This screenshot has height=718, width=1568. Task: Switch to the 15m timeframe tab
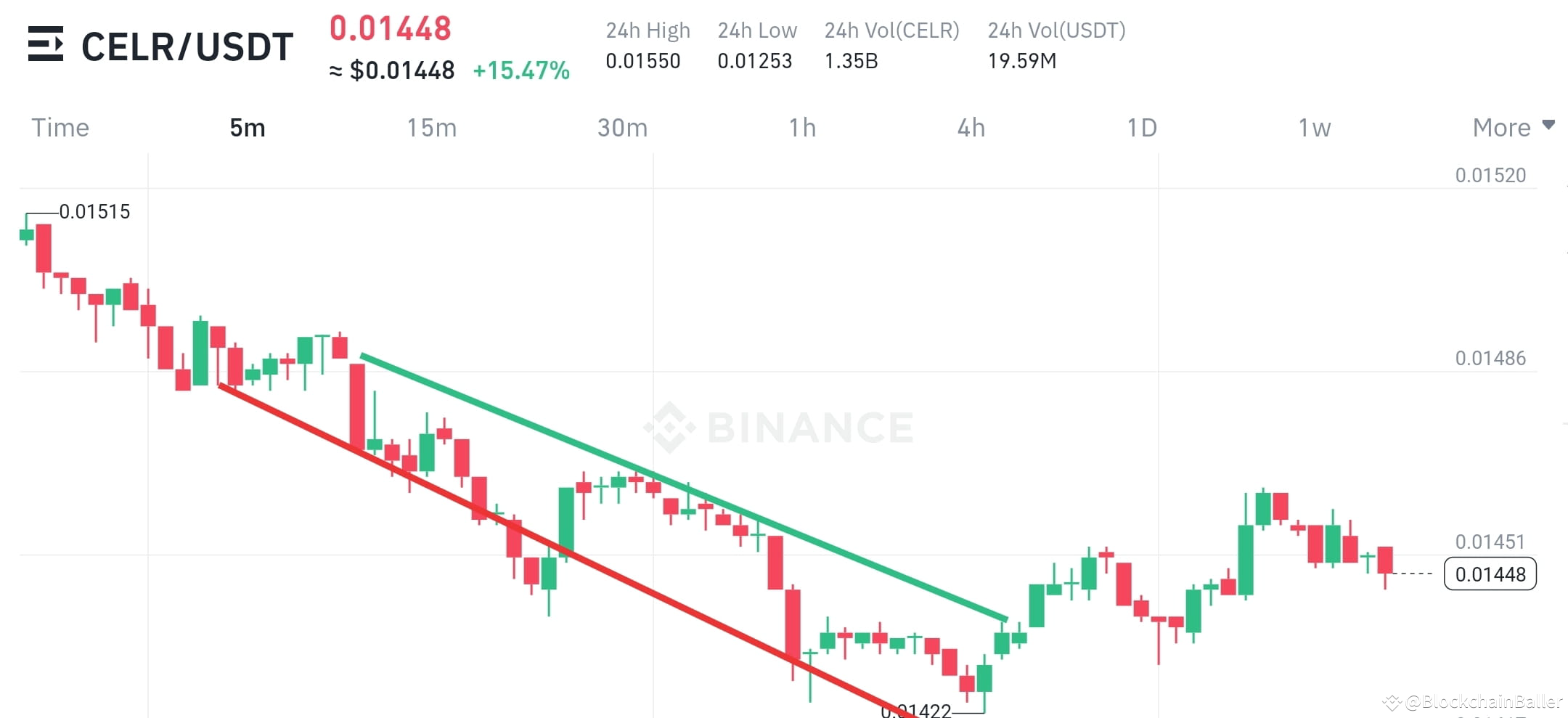pos(431,127)
